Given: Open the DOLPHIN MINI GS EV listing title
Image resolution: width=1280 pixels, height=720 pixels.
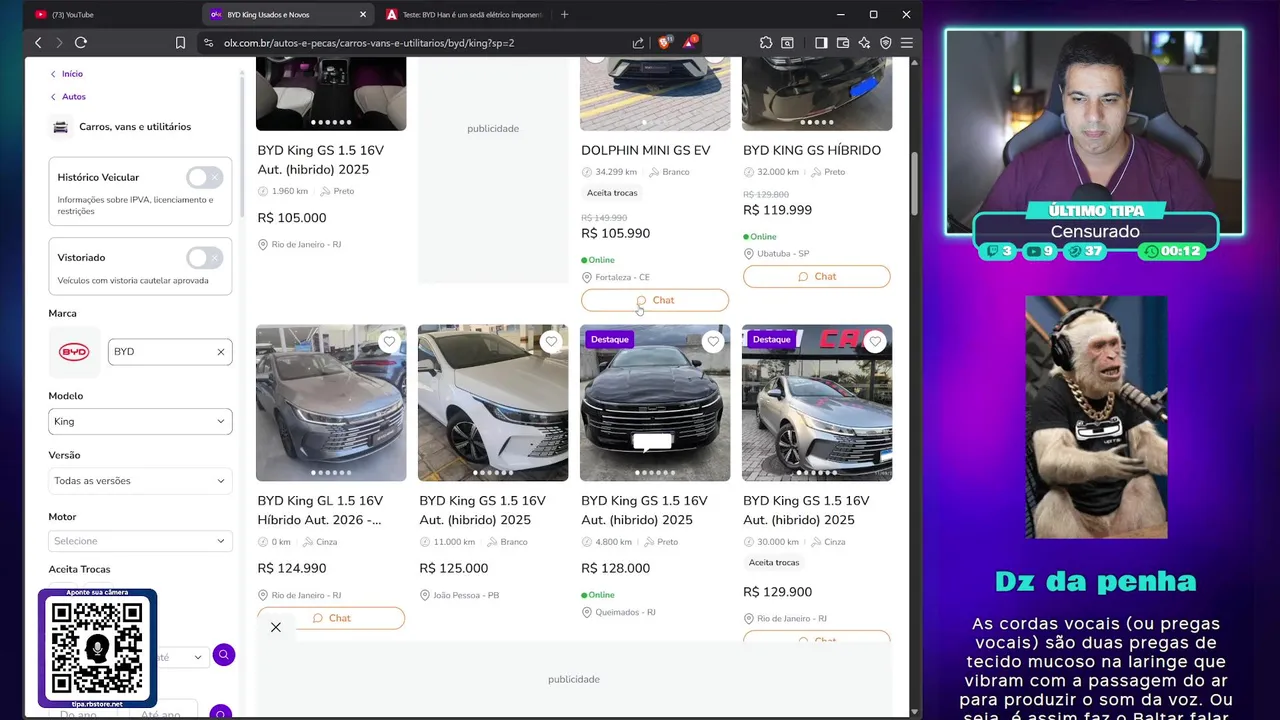Looking at the screenshot, I should [646, 150].
